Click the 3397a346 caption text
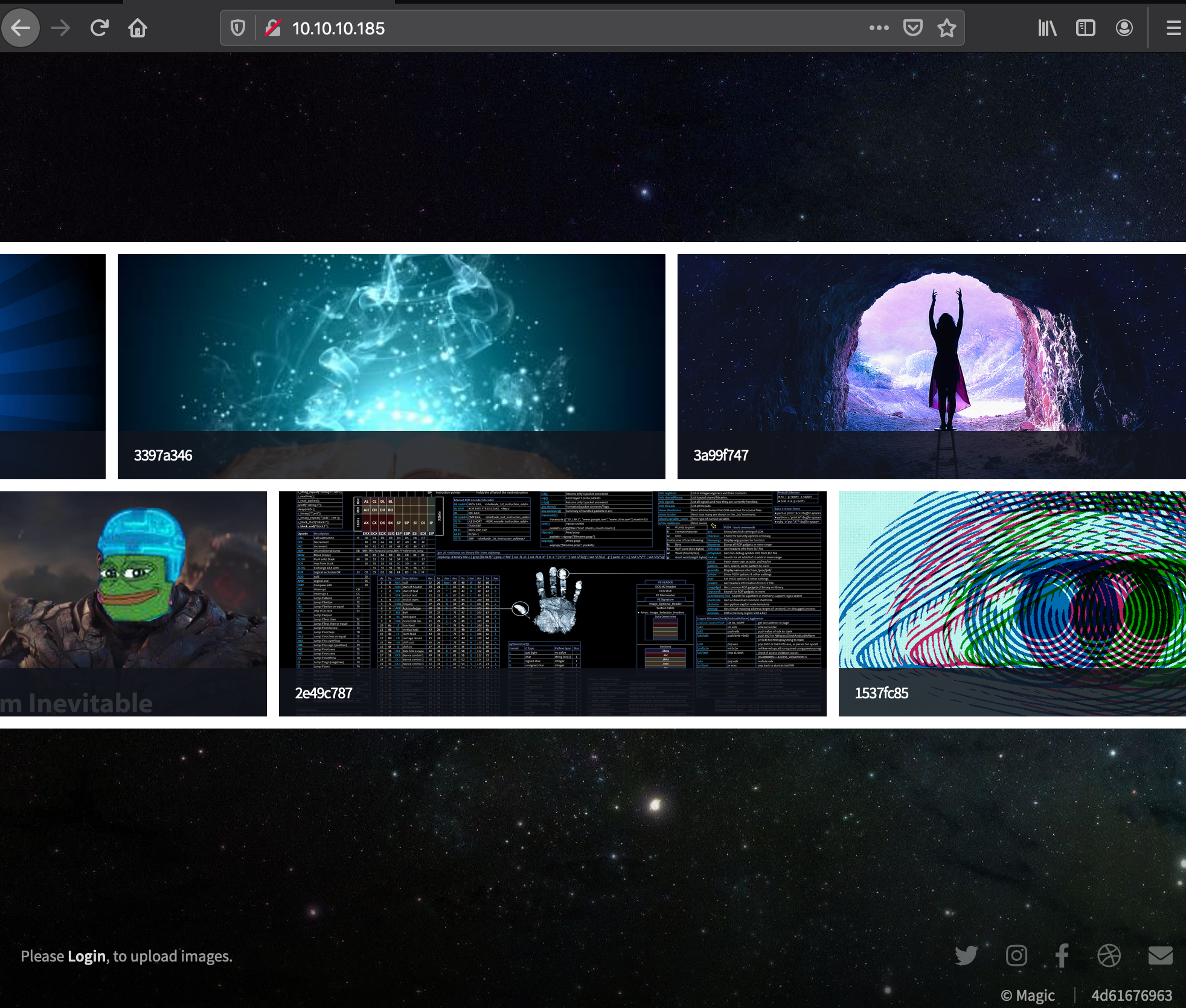The width and height of the screenshot is (1186, 1008). point(163,455)
